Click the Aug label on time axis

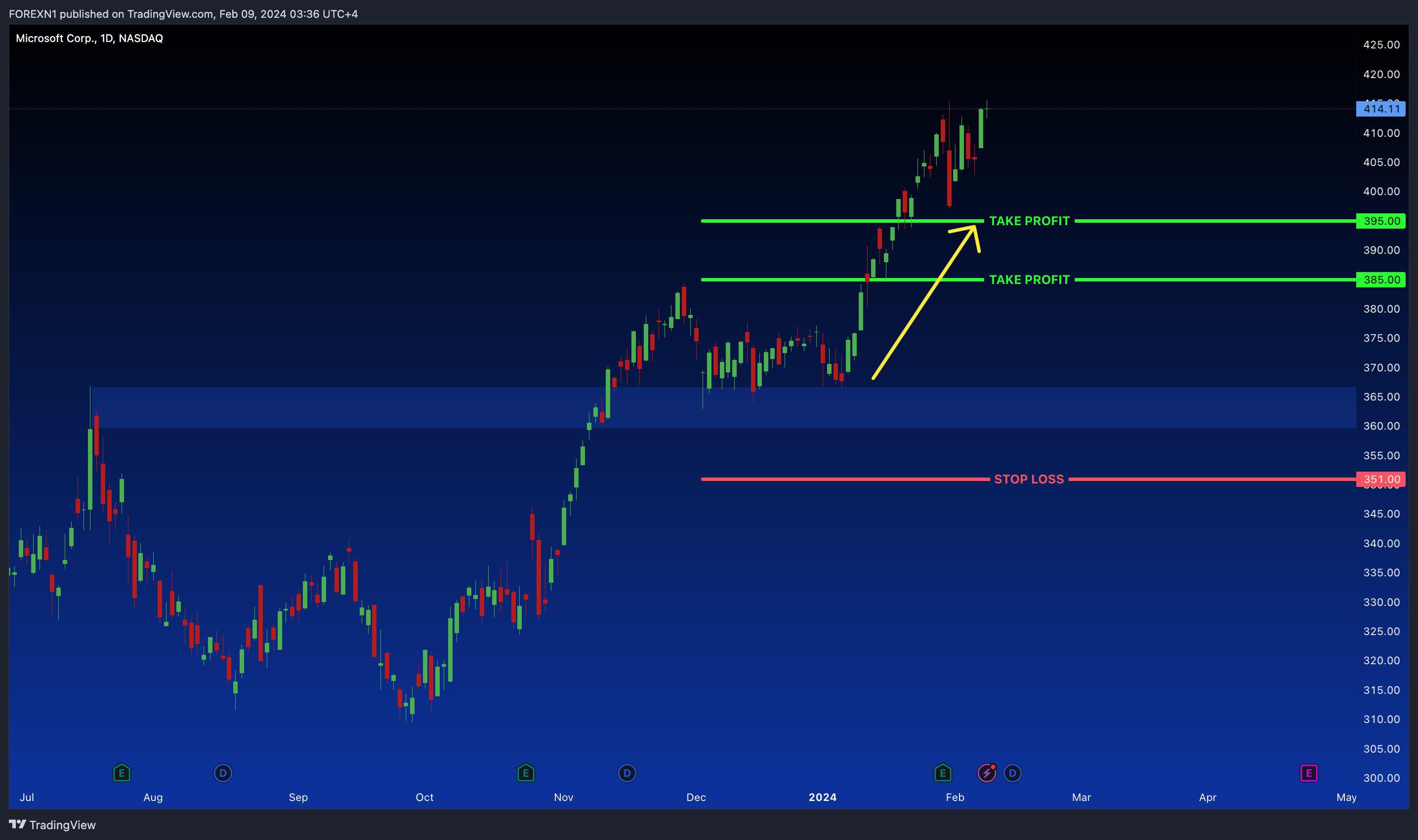pos(153,797)
